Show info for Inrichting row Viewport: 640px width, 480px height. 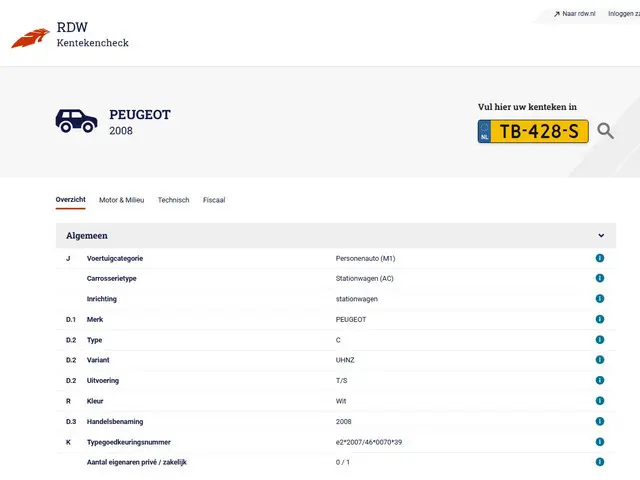[x=600, y=299]
